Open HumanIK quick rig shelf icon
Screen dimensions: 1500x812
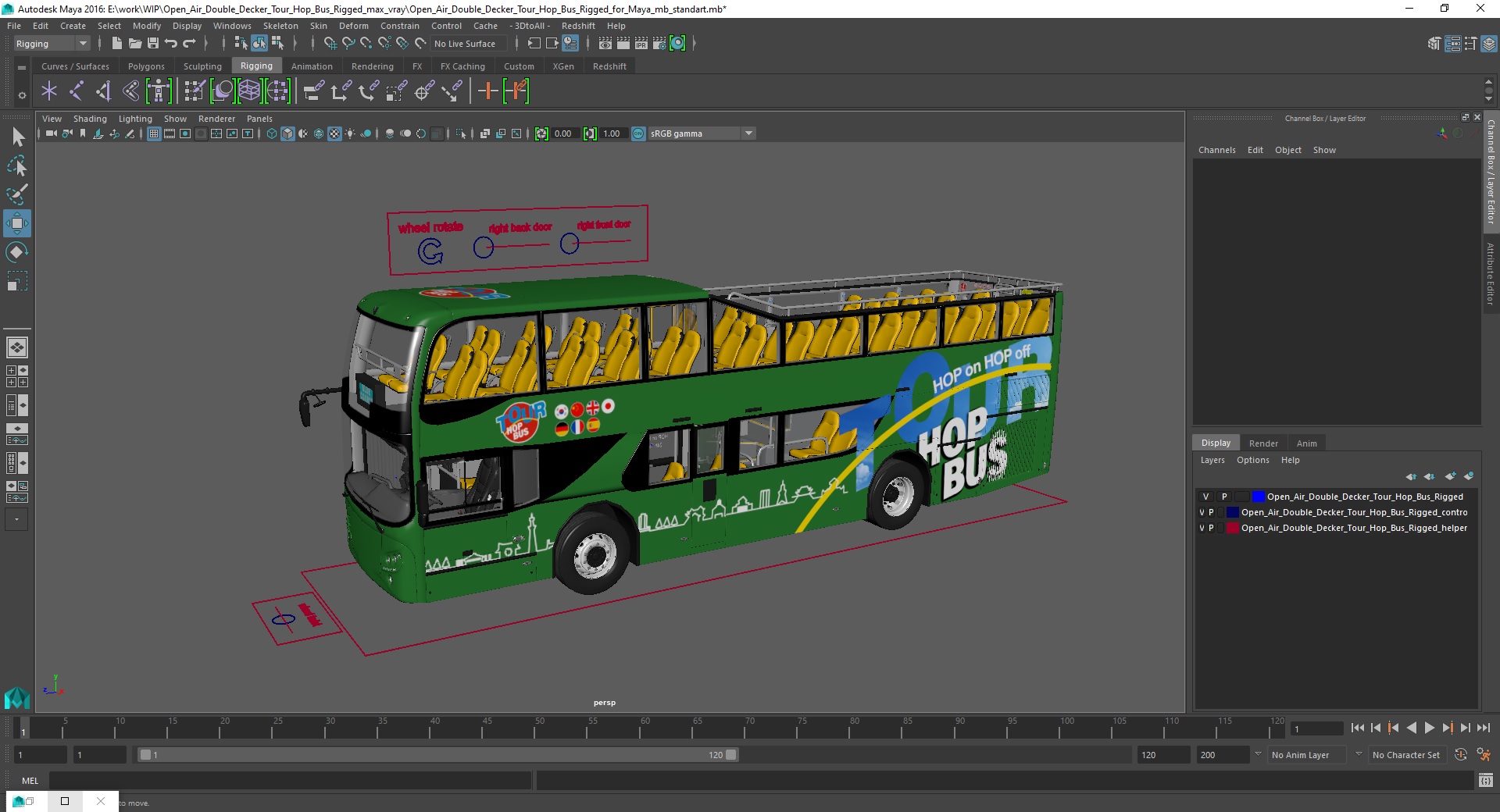pos(159,91)
